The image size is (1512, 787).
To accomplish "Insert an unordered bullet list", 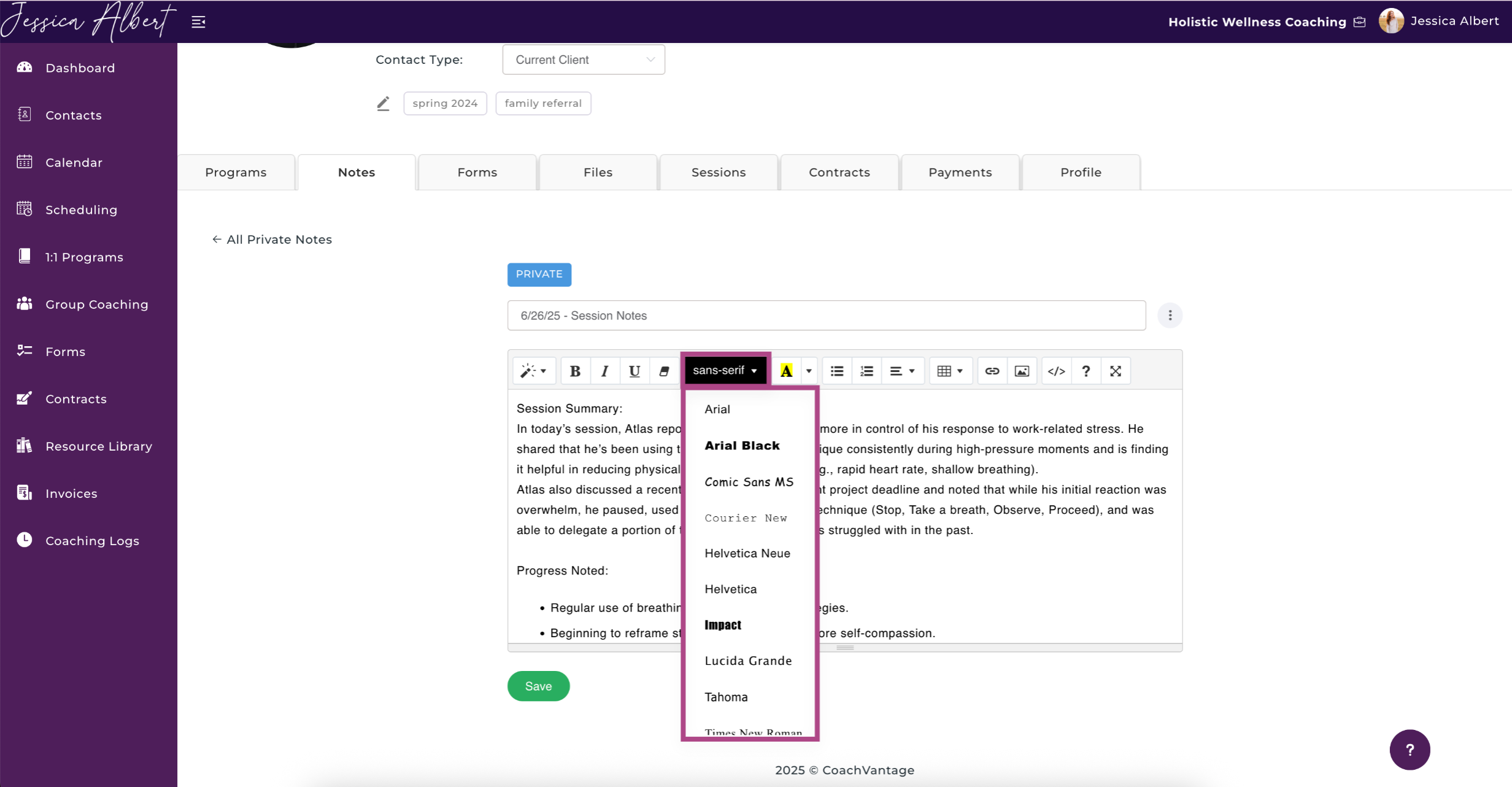I will click(837, 371).
